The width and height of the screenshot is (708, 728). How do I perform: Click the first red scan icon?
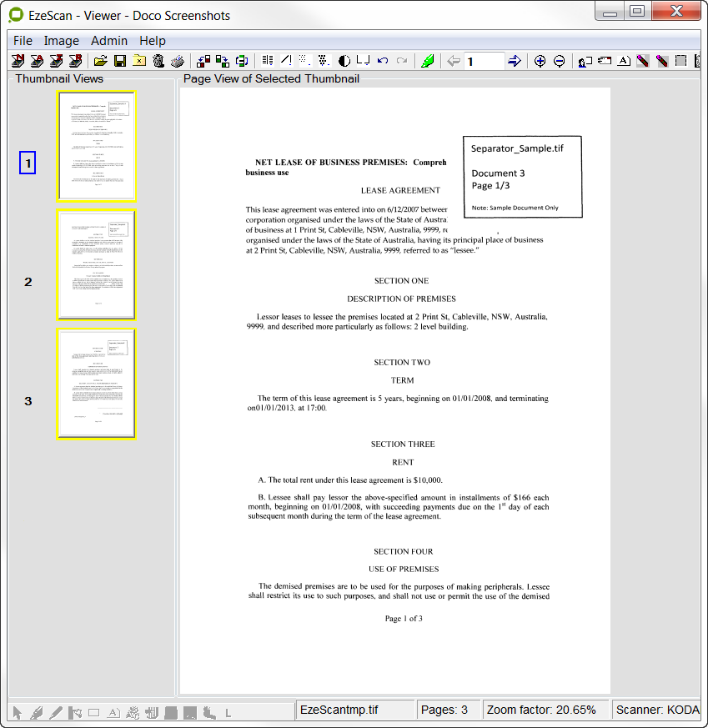click(x=18, y=61)
